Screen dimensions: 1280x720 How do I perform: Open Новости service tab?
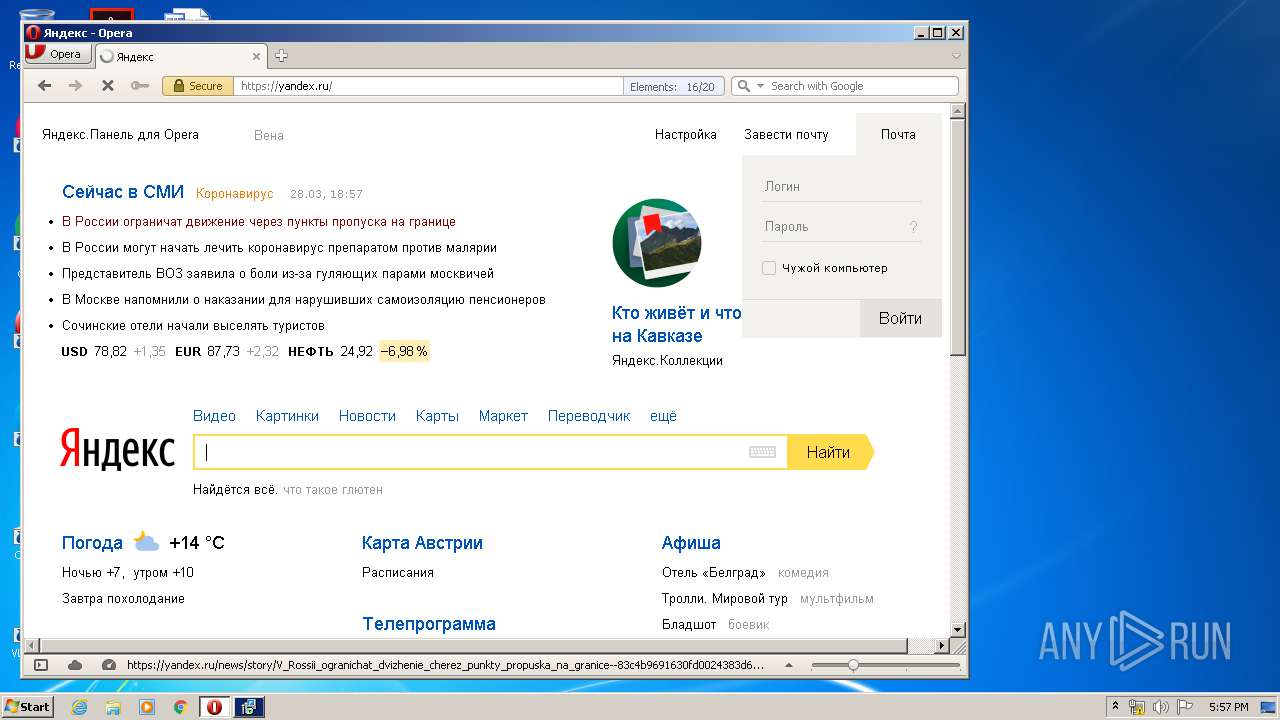pos(367,416)
